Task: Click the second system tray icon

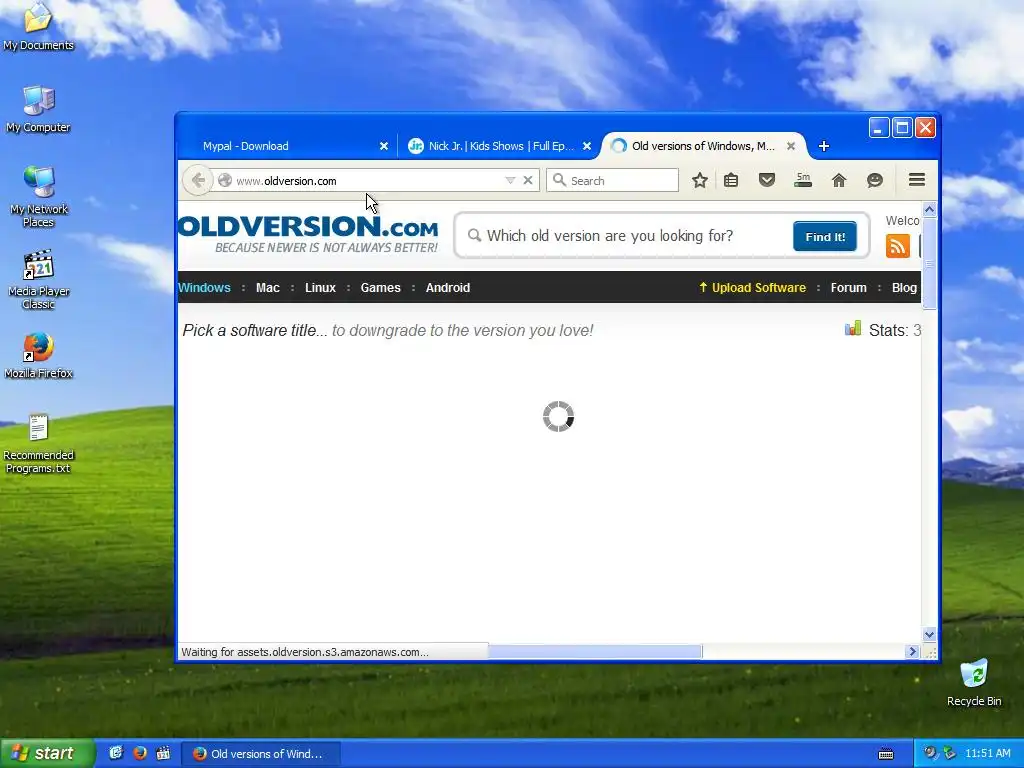Action: (950, 753)
